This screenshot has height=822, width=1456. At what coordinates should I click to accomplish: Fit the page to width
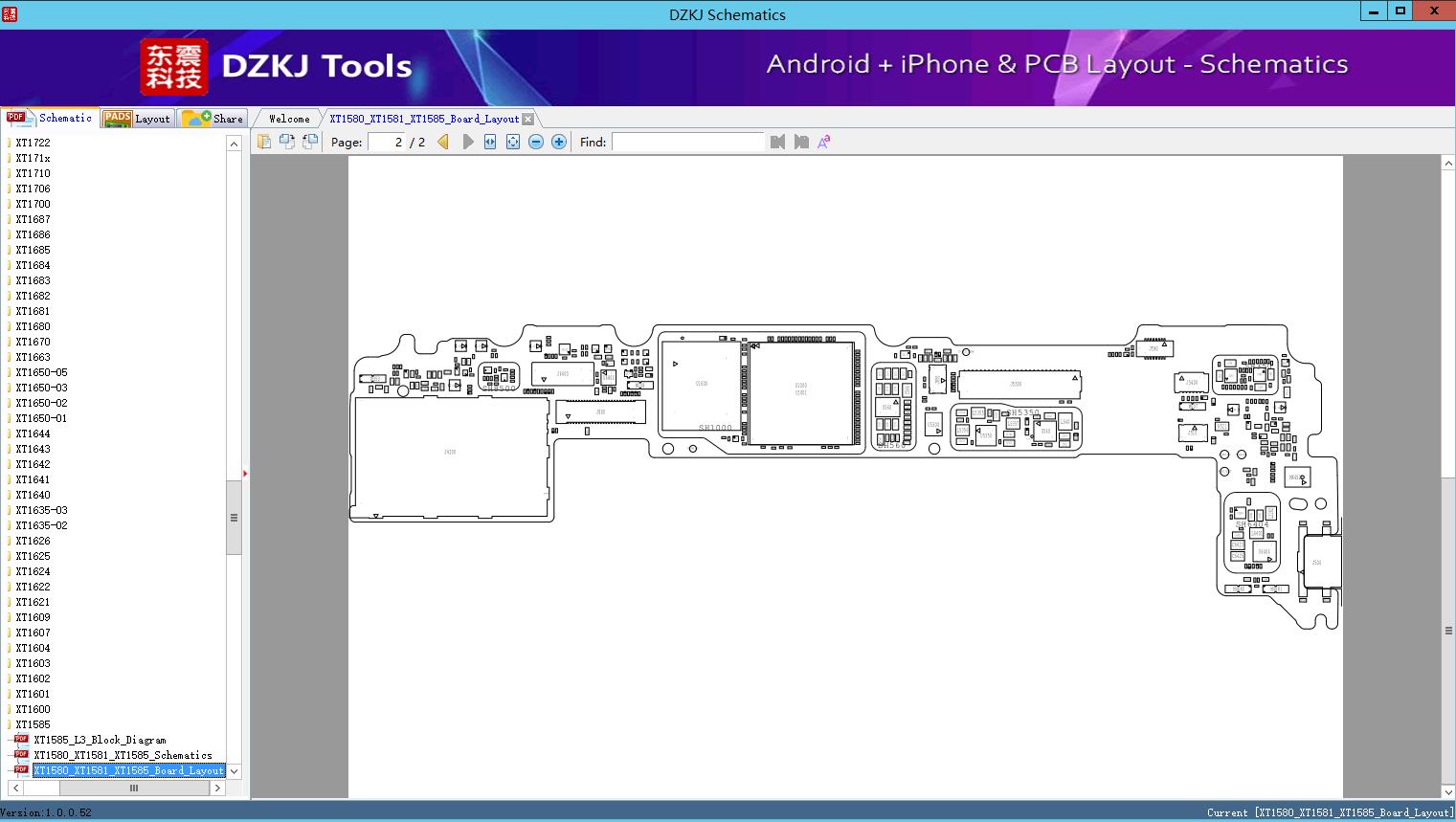pyautogui.click(x=490, y=142)
